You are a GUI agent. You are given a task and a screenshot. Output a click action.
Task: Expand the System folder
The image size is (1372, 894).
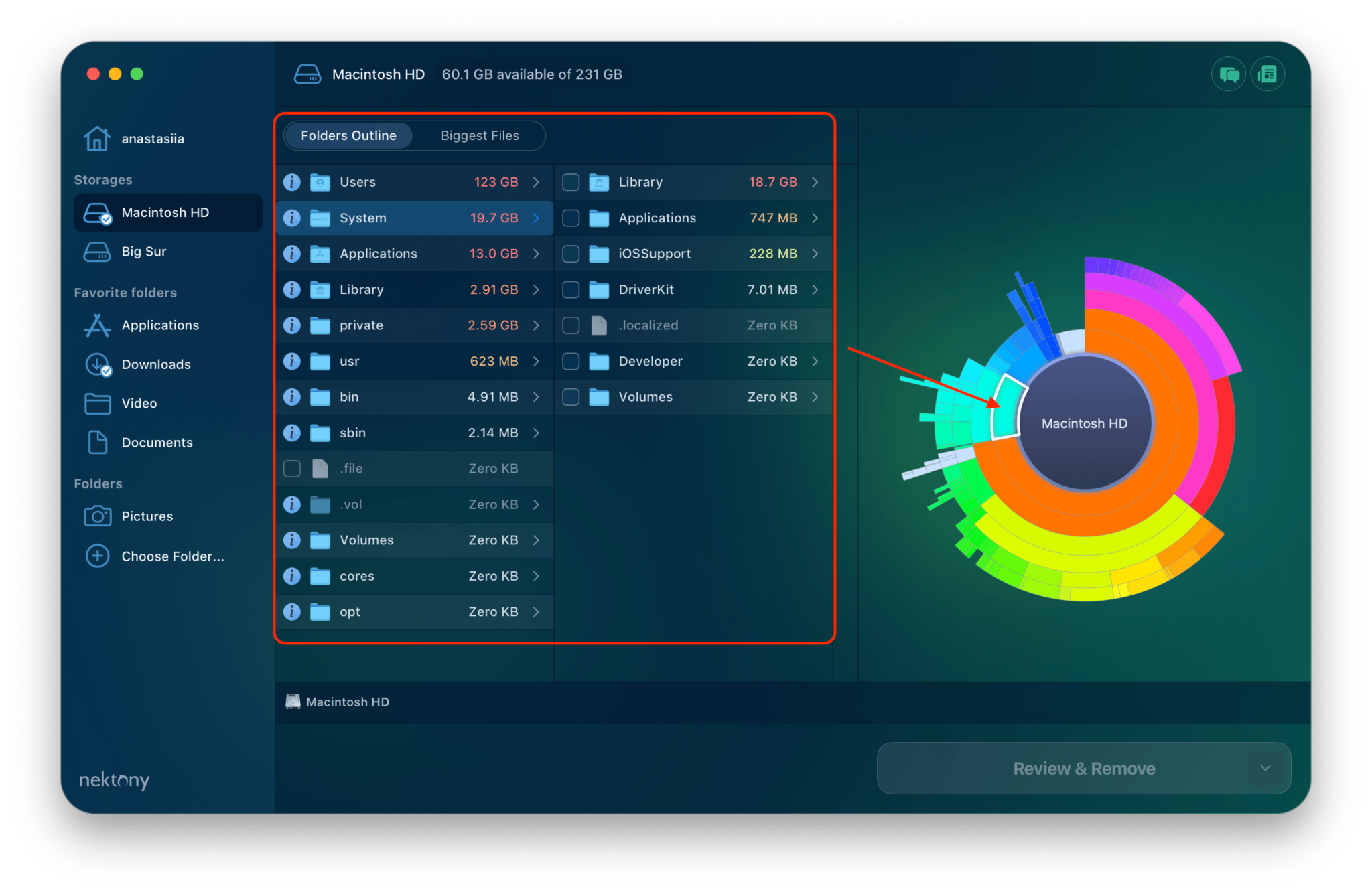(535, 218)
